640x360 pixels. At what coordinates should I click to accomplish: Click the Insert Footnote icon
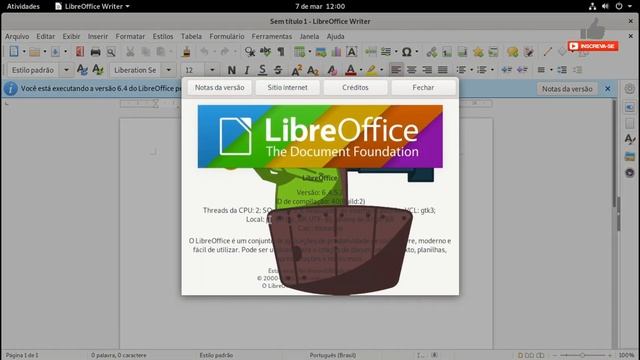pos(447,52)
